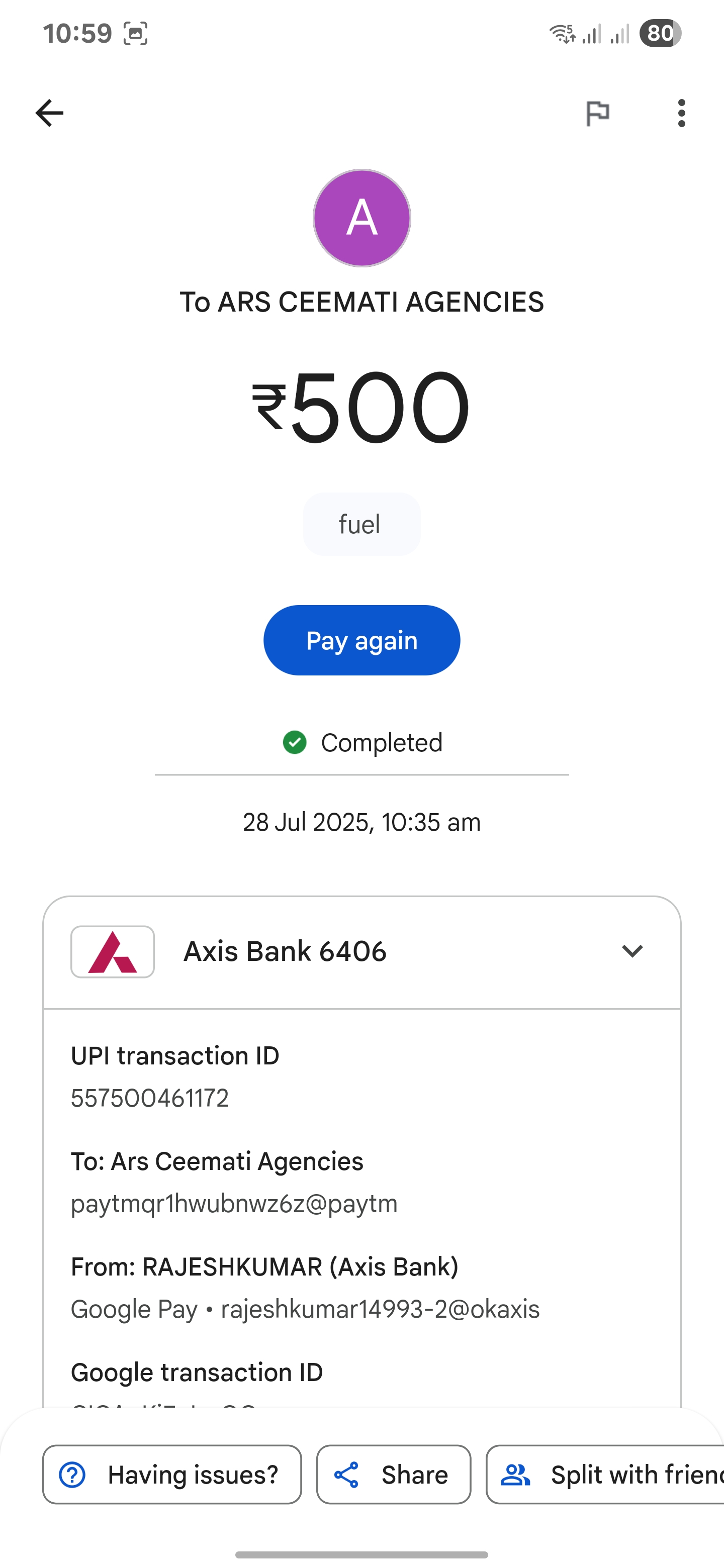The width and height of the screenshot is (724, 1568).
Task: Tap the Axis Bank logo icon
Action: pos(113,951)
